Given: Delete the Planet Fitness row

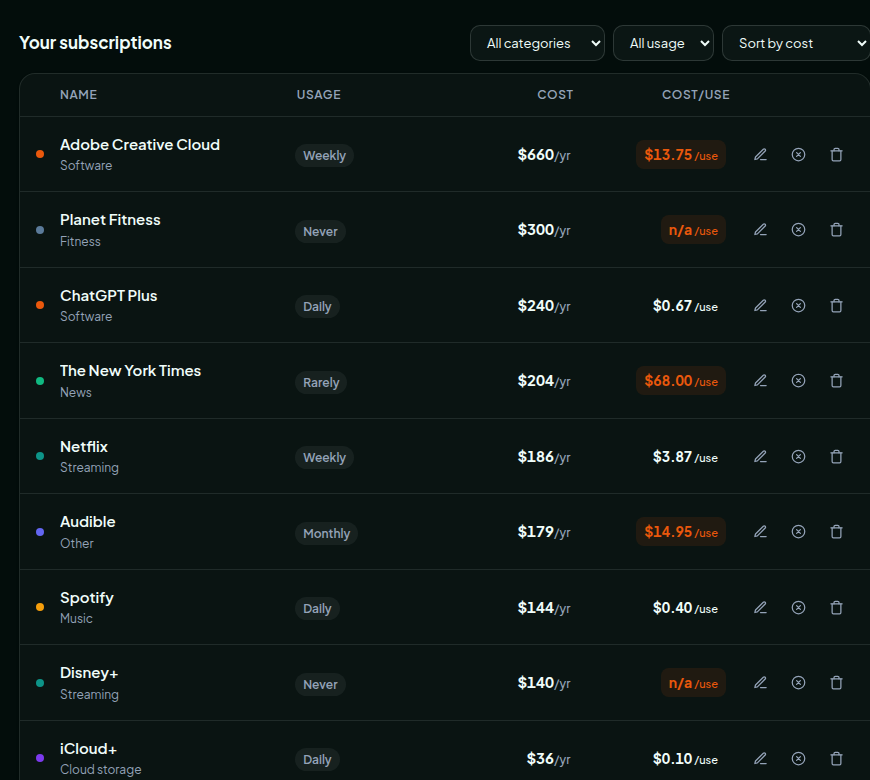Looking at the screenshot, I should pos(836,230).
